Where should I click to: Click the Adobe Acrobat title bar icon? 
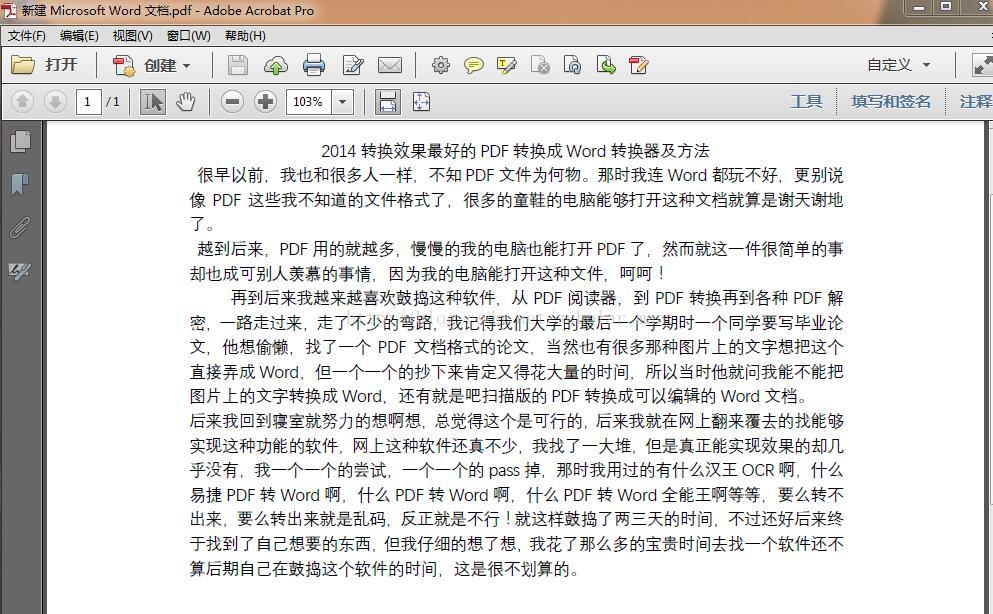click(x=9, y=10)
